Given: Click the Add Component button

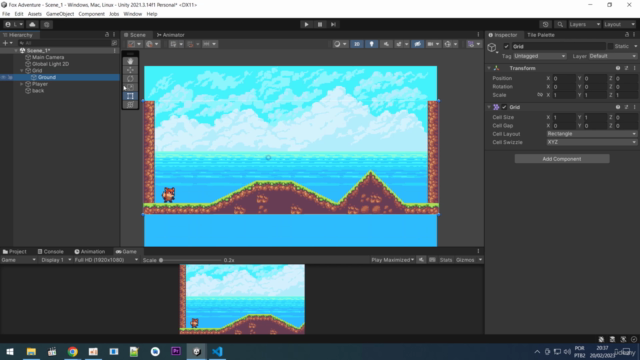Looking at the screenshot, I should click(562, 159).
